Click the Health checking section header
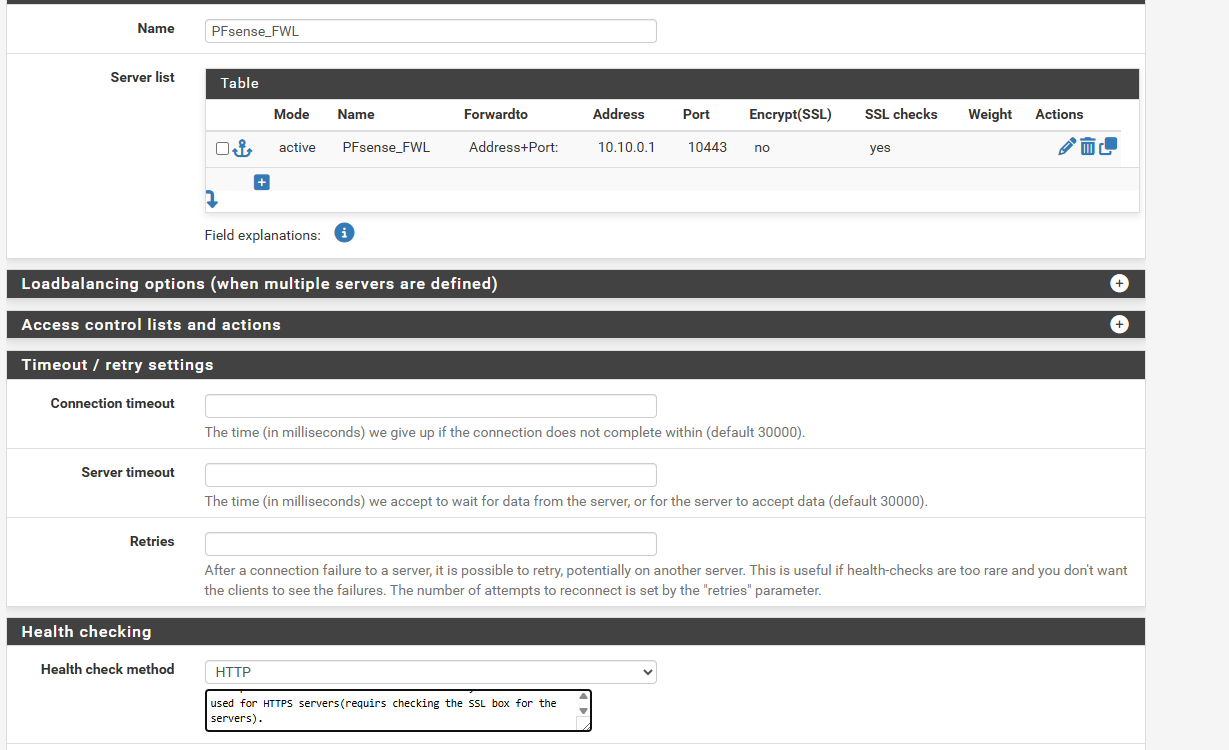This screenshot has height=750, width=1229. (x=576, y=632)
